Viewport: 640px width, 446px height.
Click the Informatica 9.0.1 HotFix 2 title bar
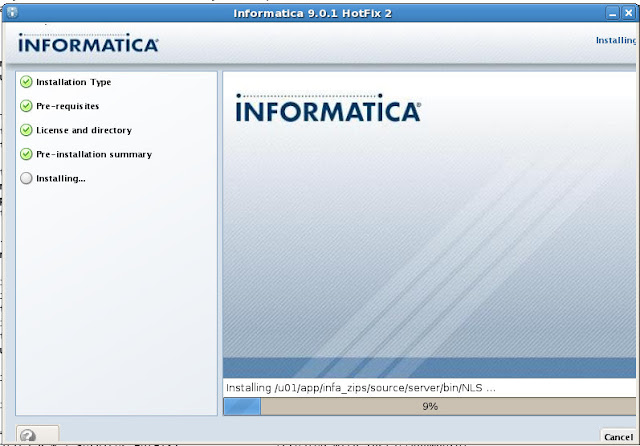[x=319, y=13]
